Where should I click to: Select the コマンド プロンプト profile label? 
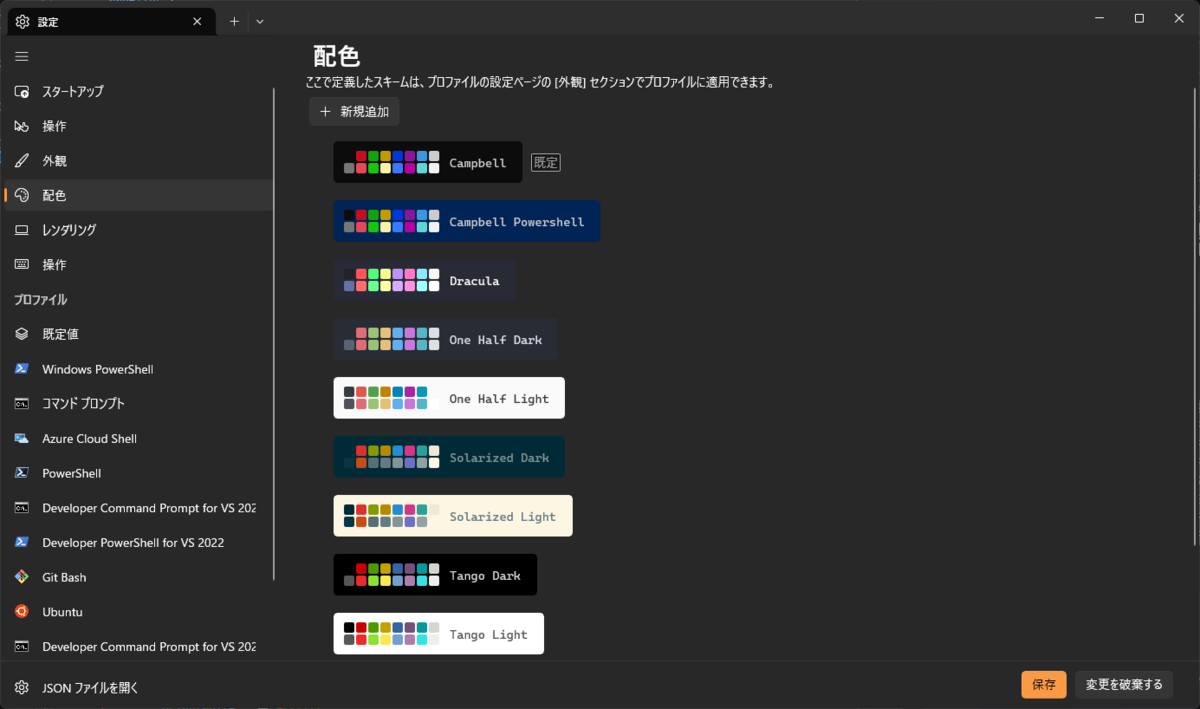pyautogui.click(x=83, y=404)
